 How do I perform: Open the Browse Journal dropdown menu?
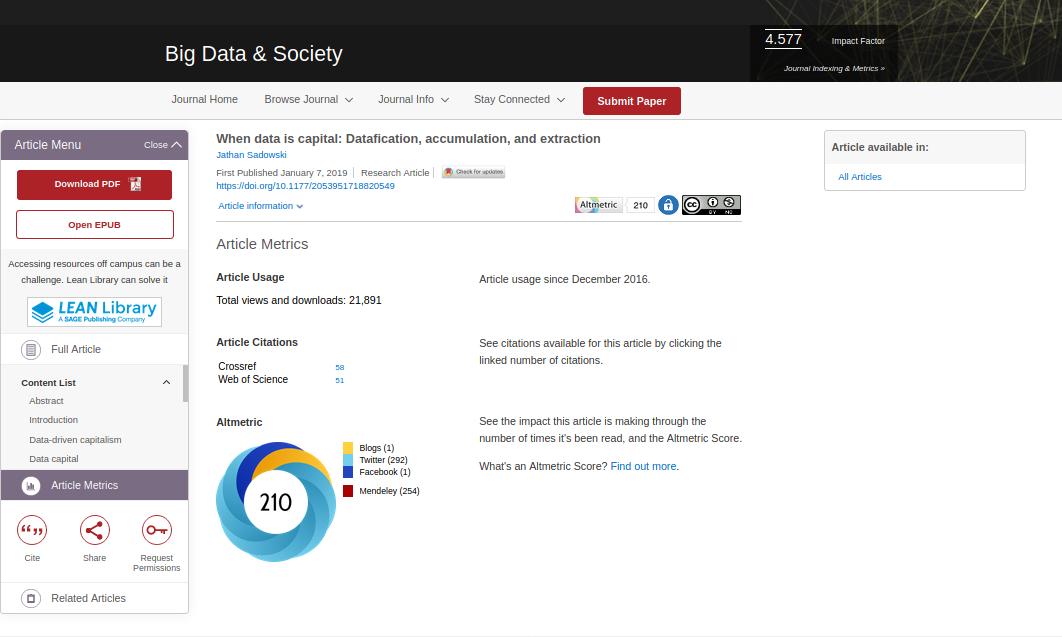[x=308, y=100]
